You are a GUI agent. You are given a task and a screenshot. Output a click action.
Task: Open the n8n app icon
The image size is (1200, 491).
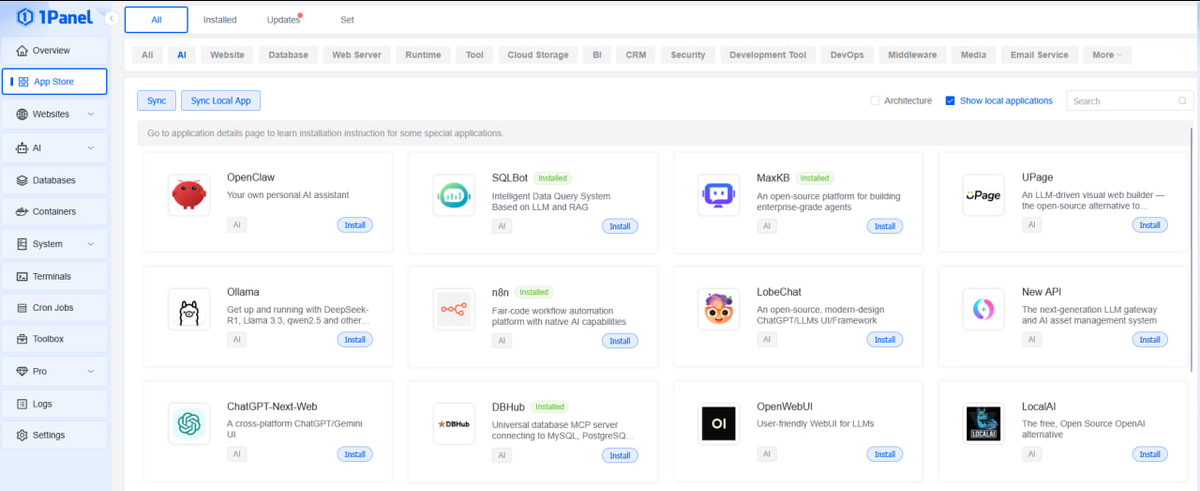pyautogui.click(x=454, y=310)
